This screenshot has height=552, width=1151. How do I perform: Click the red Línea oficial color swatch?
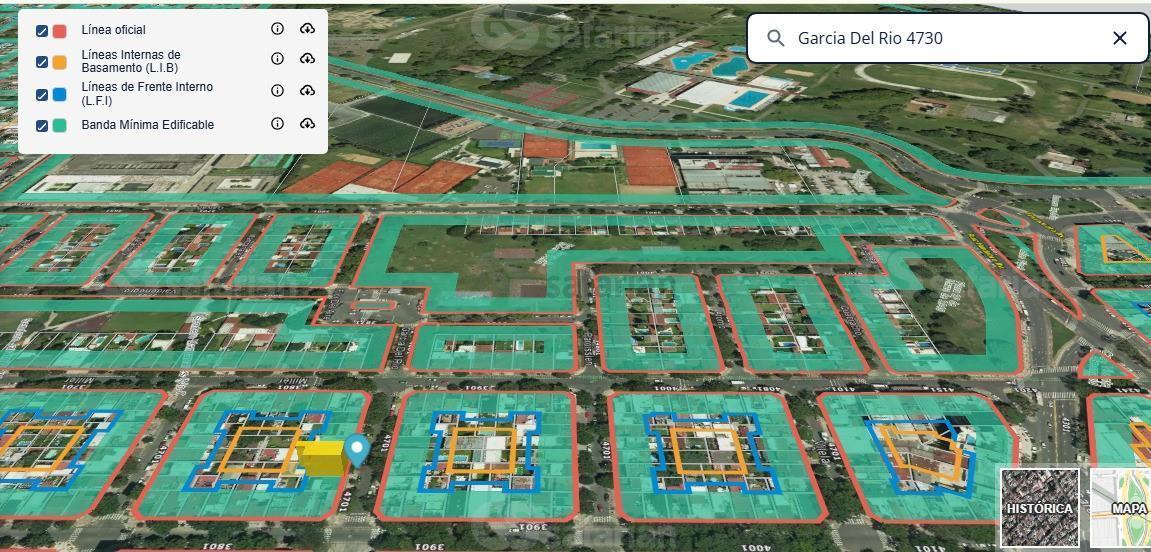59,31
